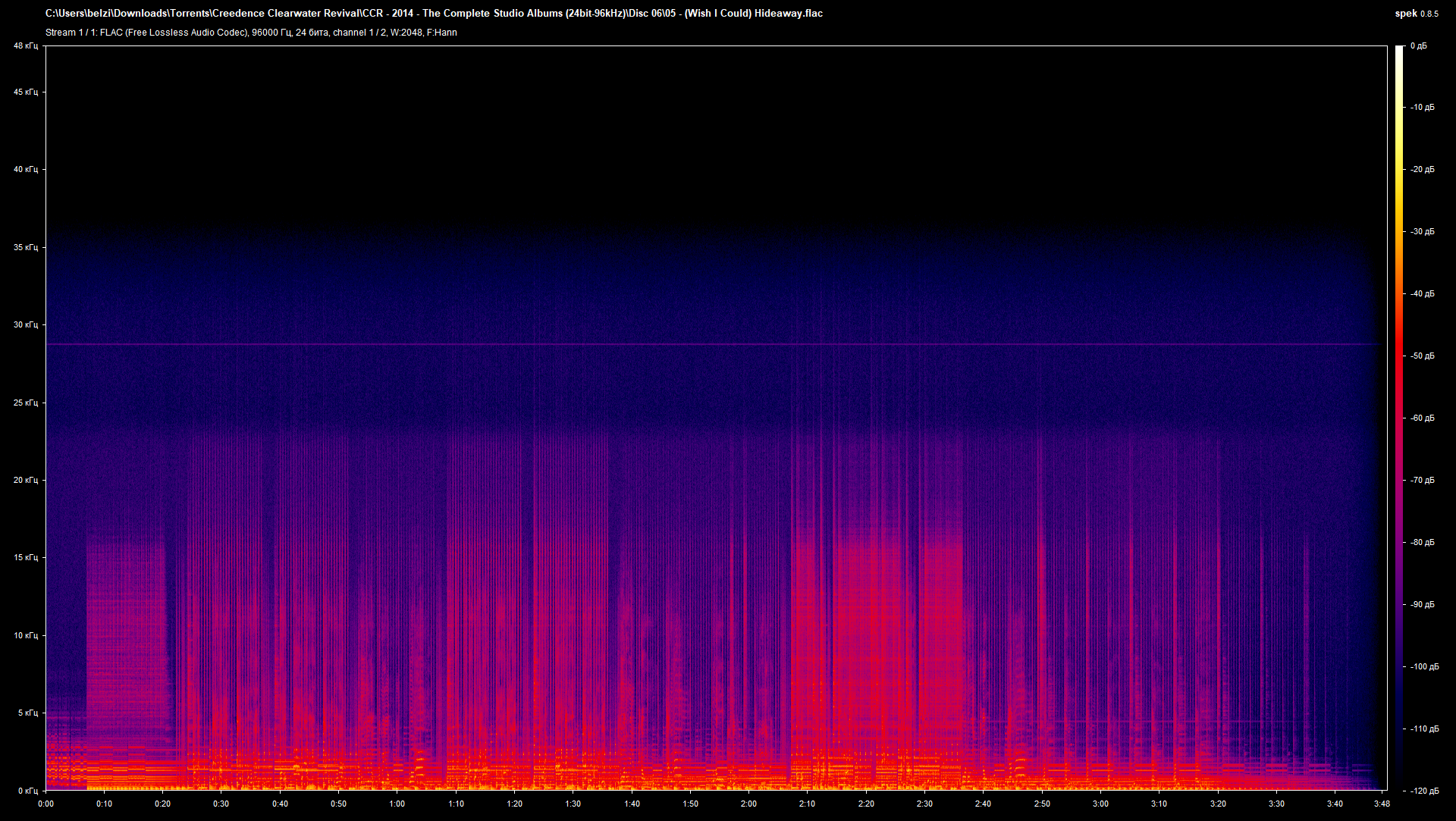Click the 48 кГц frequency axis label

coord(25,45)
